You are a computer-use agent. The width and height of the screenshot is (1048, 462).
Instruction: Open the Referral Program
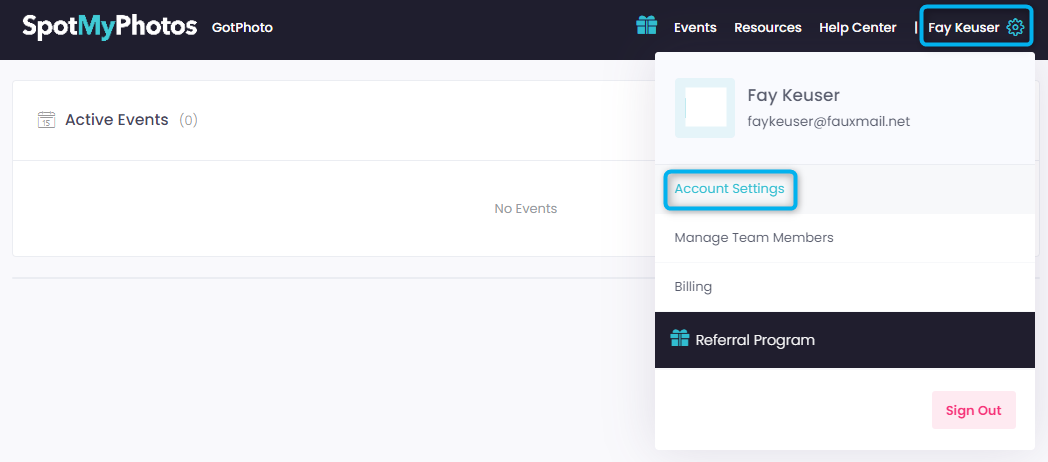(x=845, y=340)
